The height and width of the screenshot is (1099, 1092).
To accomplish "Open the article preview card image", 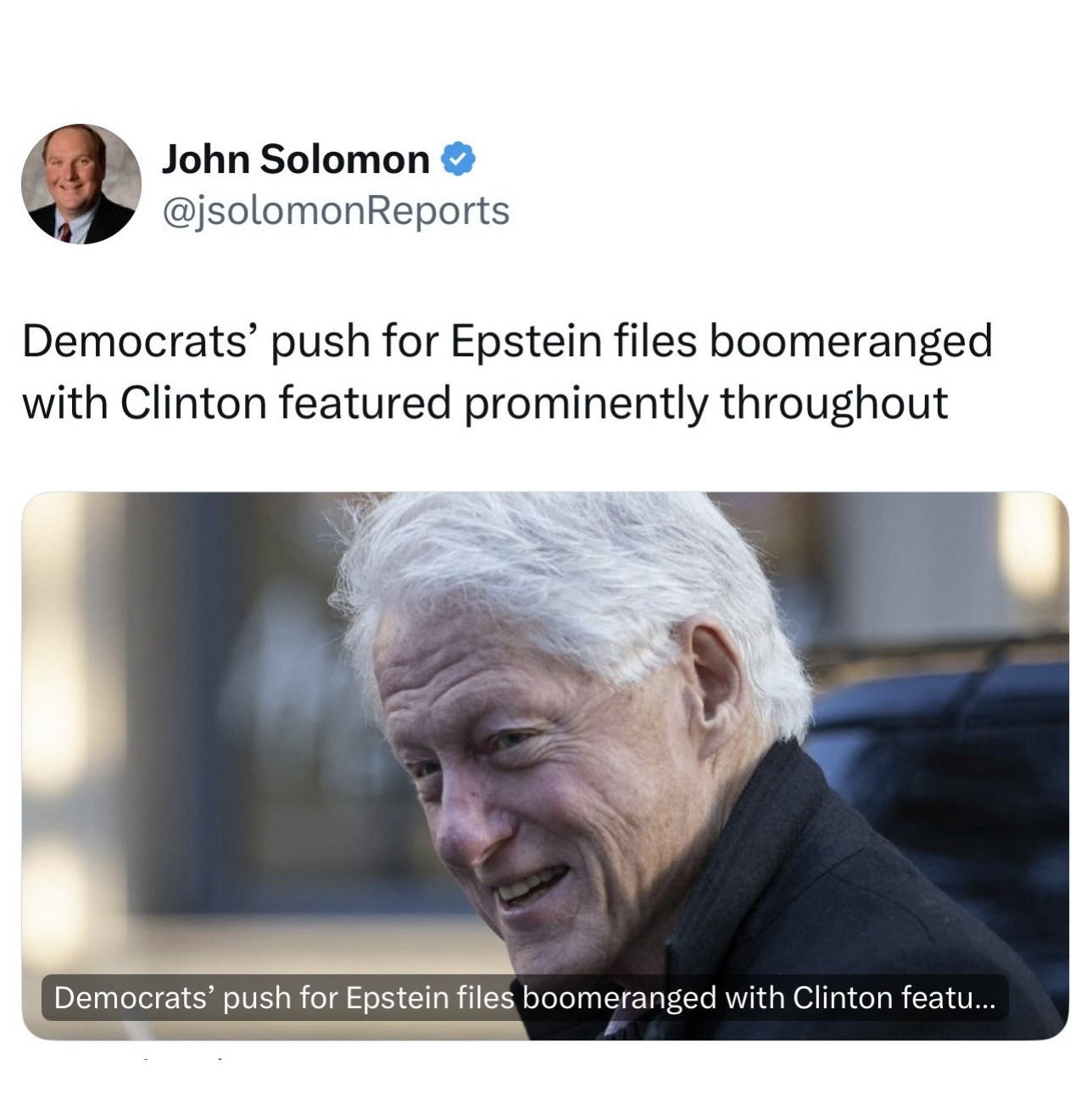I will (545, 766).
